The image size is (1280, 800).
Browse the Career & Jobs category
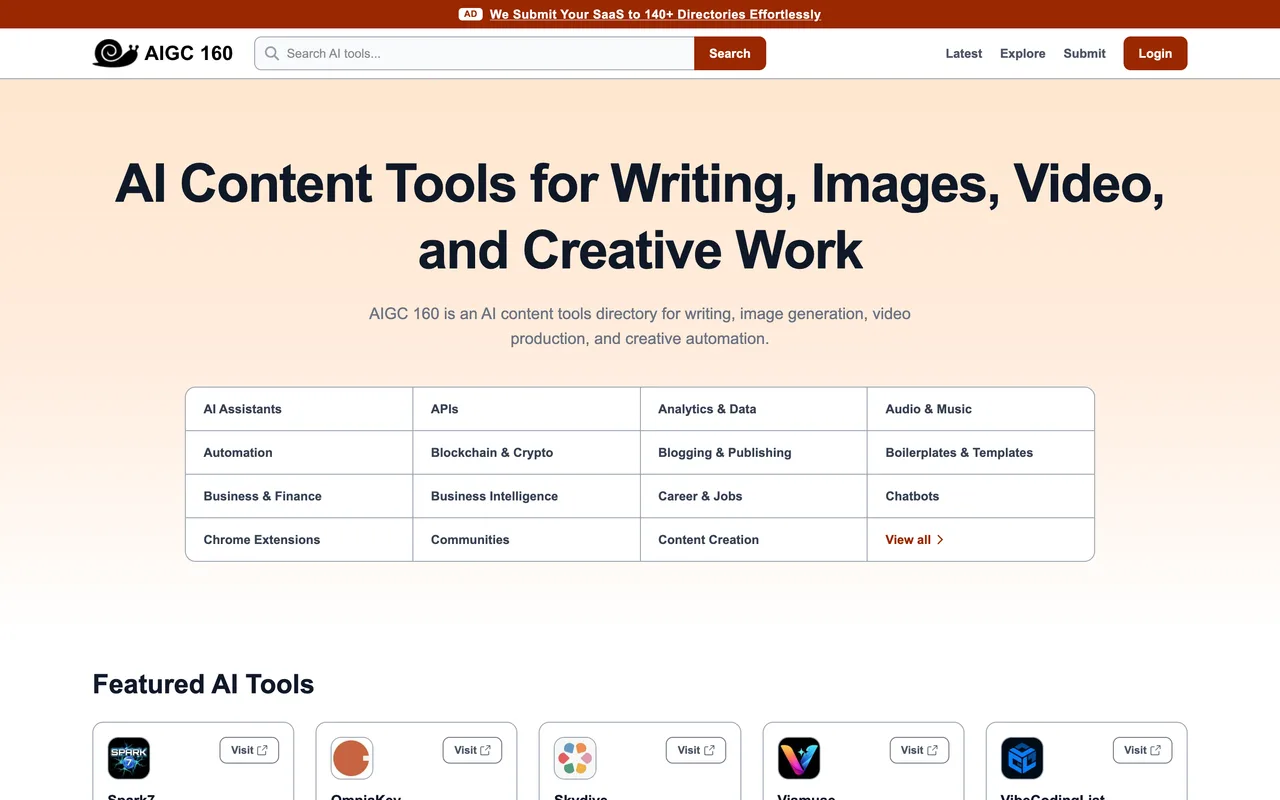tap(753, 496)
